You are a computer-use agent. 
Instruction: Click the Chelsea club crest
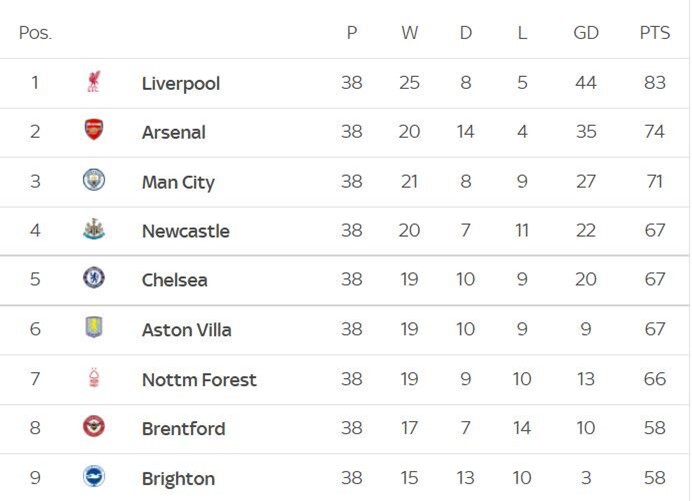[x=94, y=278]
